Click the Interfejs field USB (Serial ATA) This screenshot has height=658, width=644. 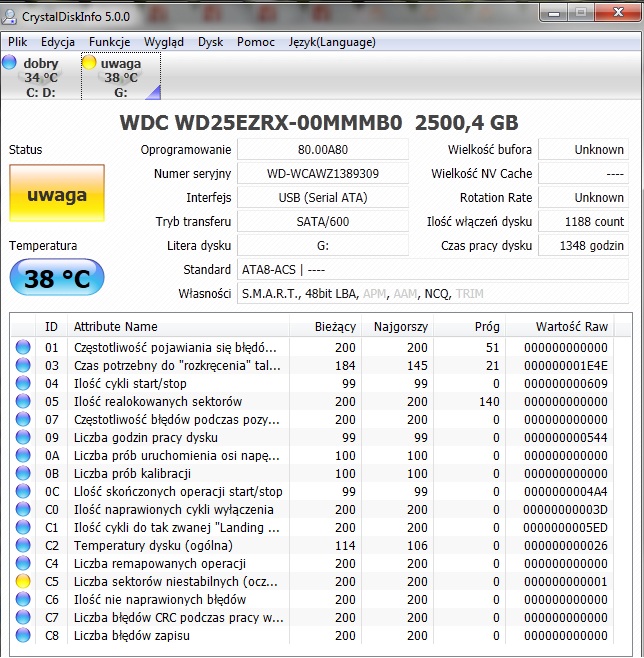click(323, 197)
